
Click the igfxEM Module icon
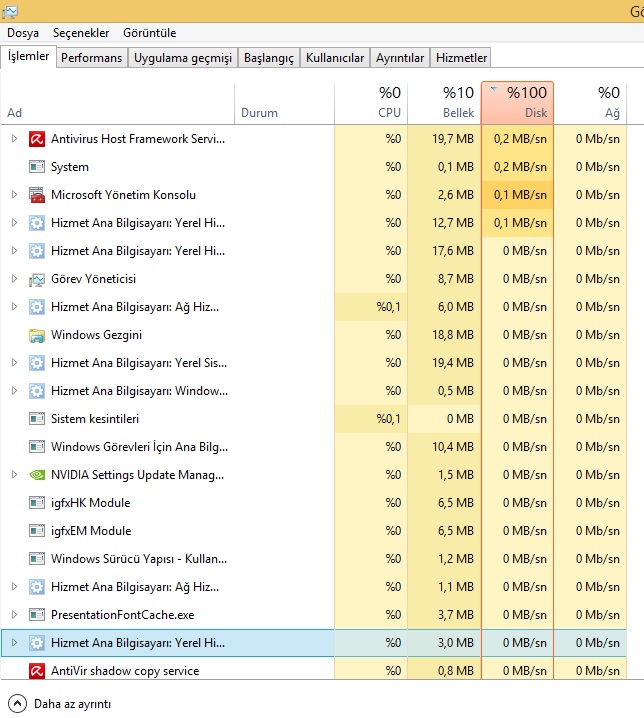pyautogui.click(x=37, y=531)
